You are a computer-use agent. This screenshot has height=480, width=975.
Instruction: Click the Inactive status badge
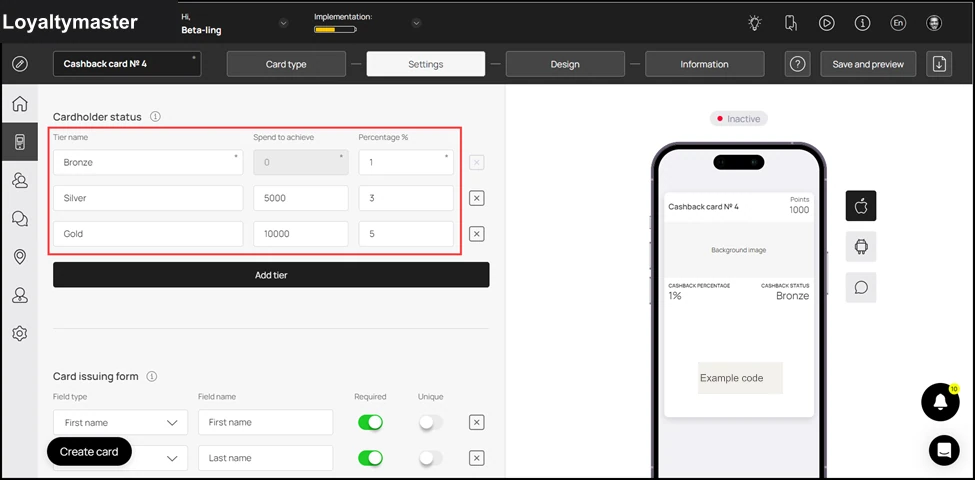point(739,119)
